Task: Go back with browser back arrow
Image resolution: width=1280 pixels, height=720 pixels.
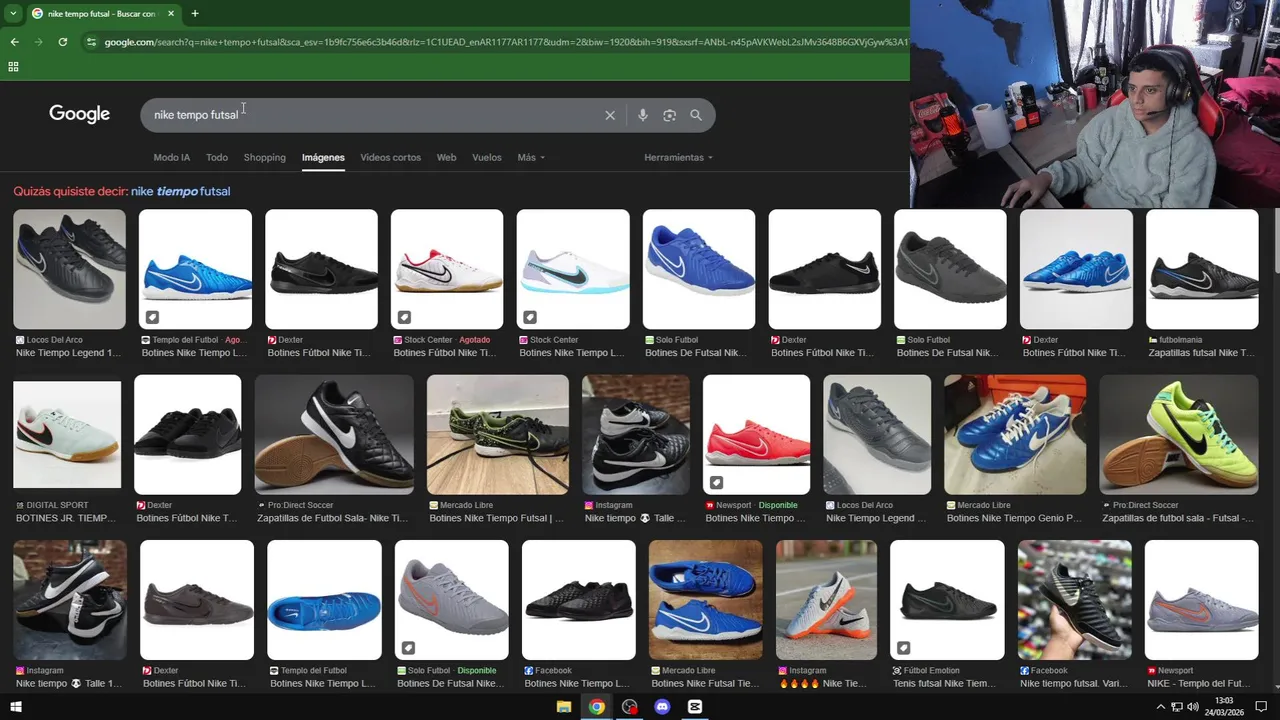Action: click(14, 42)
